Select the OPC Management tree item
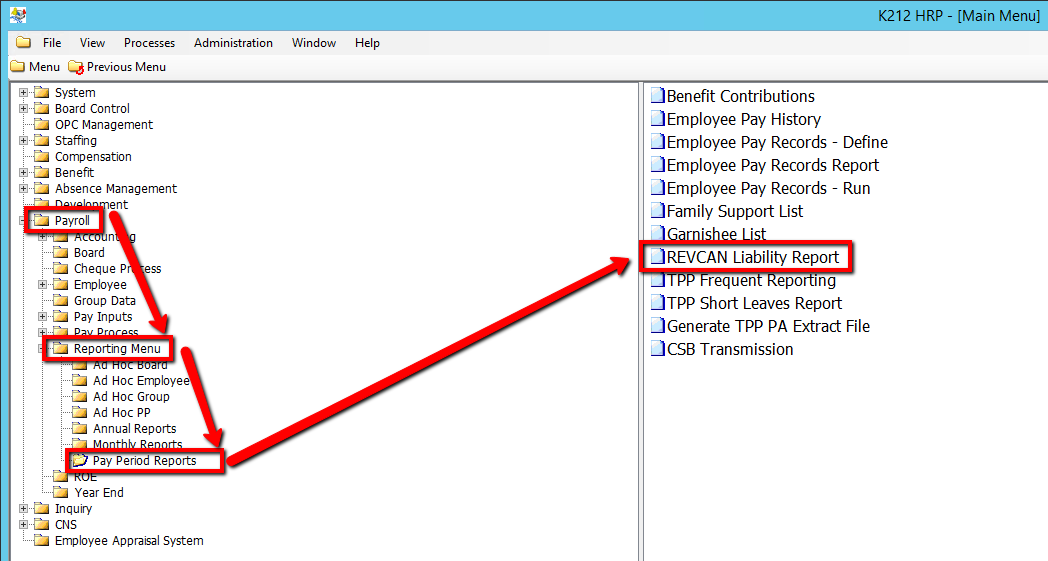The width and height of the screenshot is (1048, 561). (103, 125)
